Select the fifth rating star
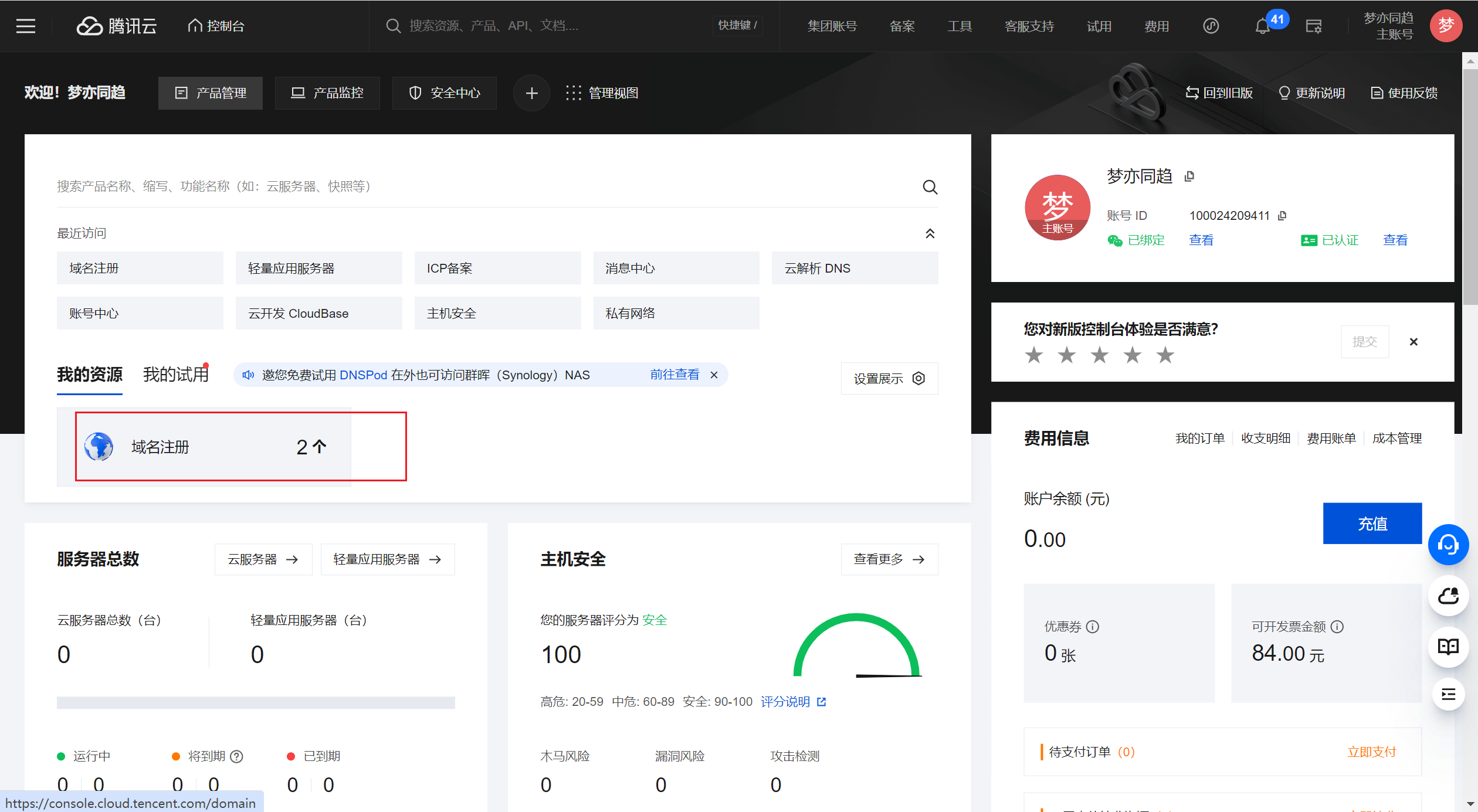This screenshot has width=1478, height=812. coord(1165,355)
